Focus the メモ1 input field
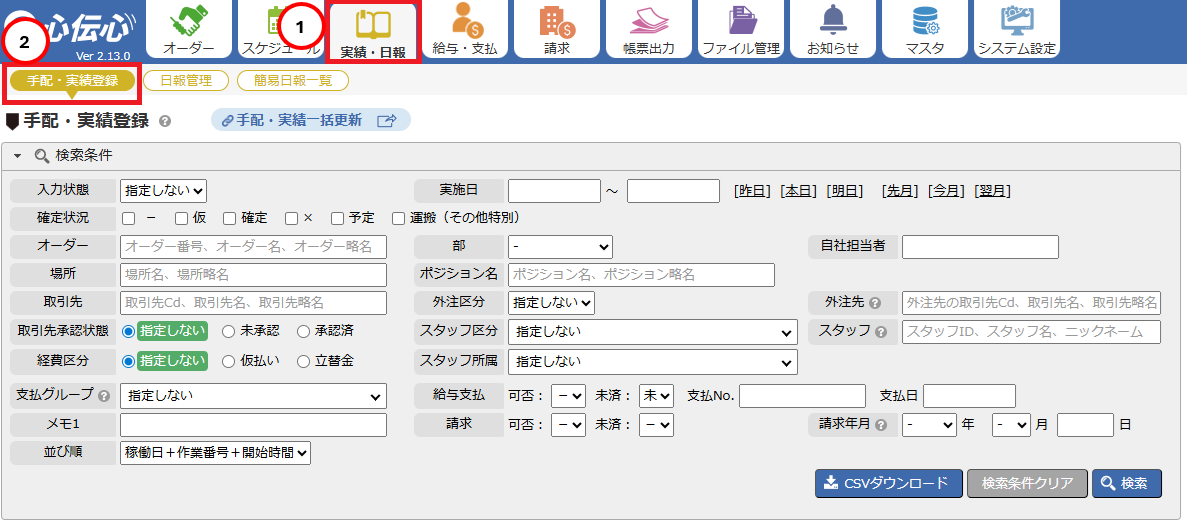1187x524 pixels. click(x=254, y=425)
